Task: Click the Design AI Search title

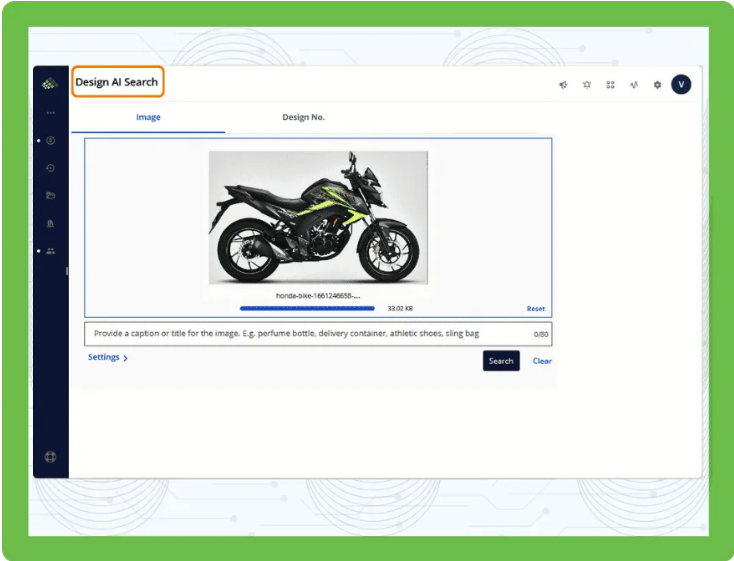Action: coord(117,82)
